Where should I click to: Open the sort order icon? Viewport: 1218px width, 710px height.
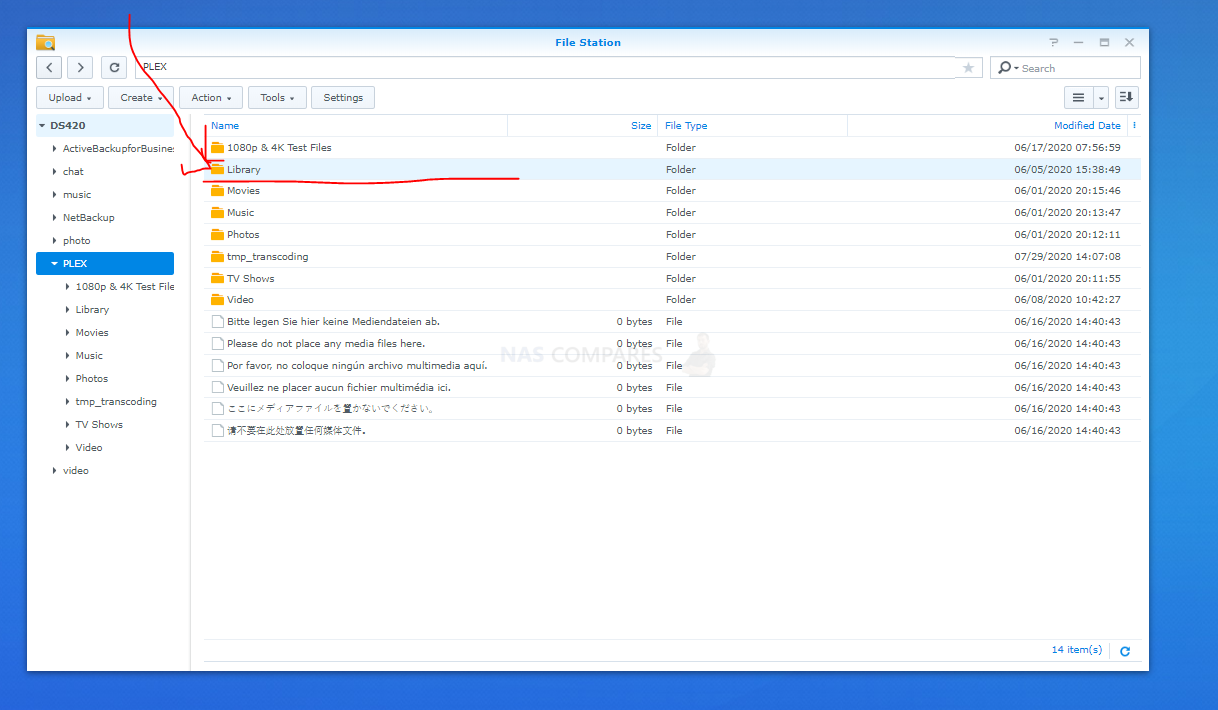(x=1126, y=97)
